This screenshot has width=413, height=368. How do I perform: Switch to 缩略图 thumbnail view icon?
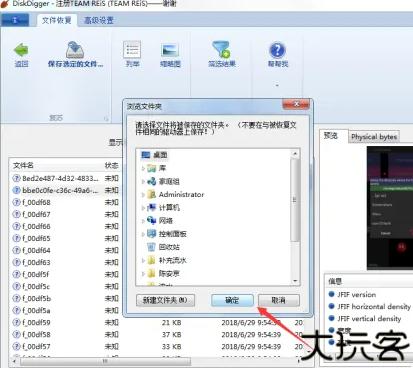[170, 50]
